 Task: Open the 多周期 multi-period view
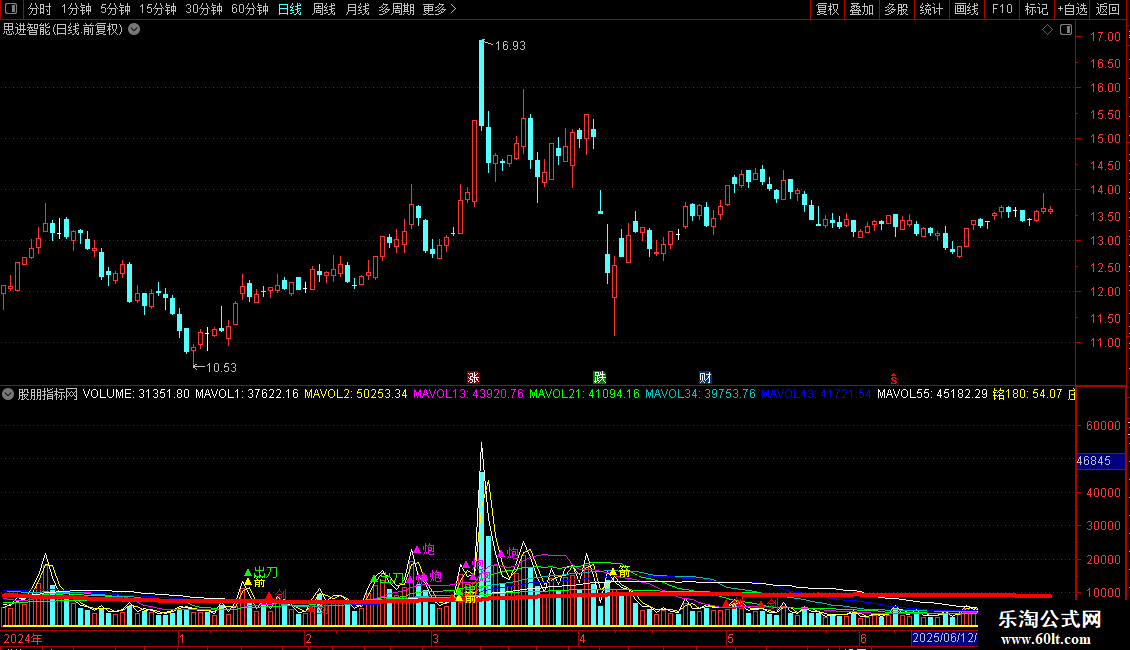pyautogui.click(x=396, y=9)
